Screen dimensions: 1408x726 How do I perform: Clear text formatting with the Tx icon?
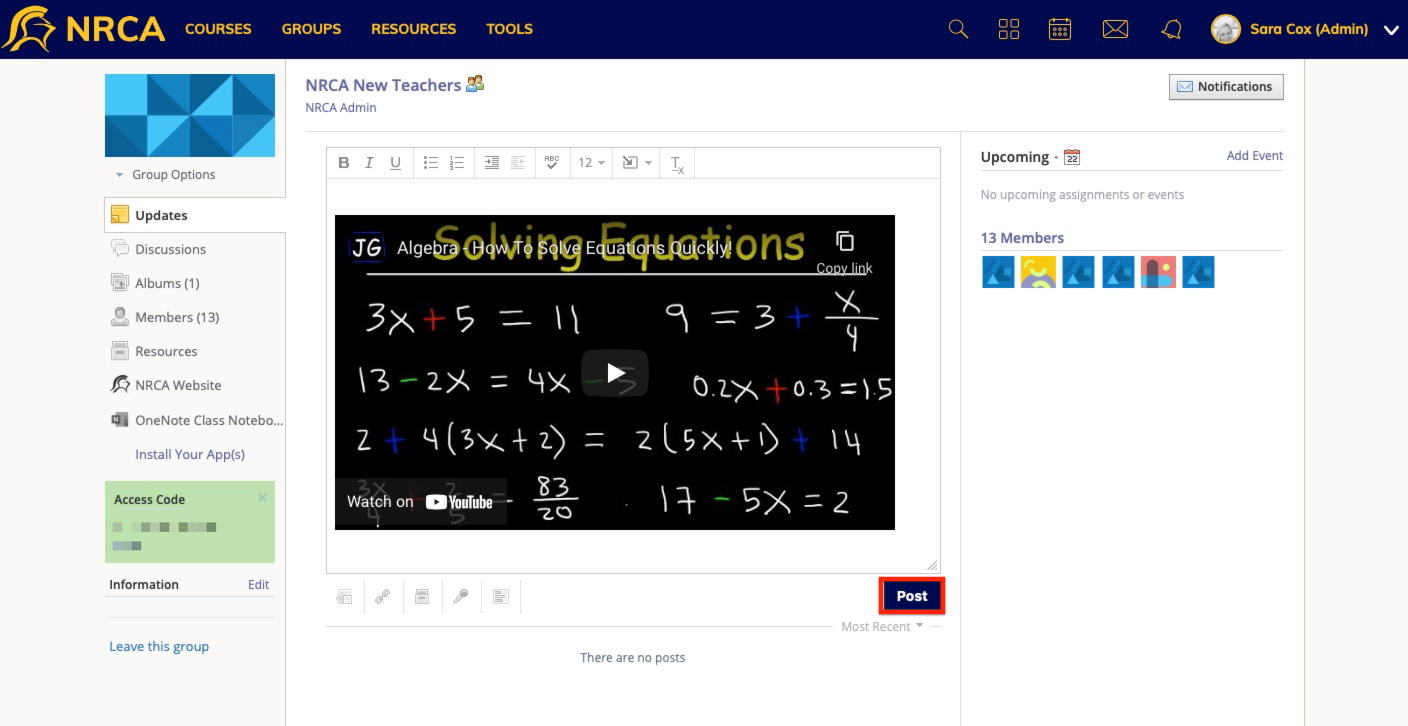click(x=677, y=164)
